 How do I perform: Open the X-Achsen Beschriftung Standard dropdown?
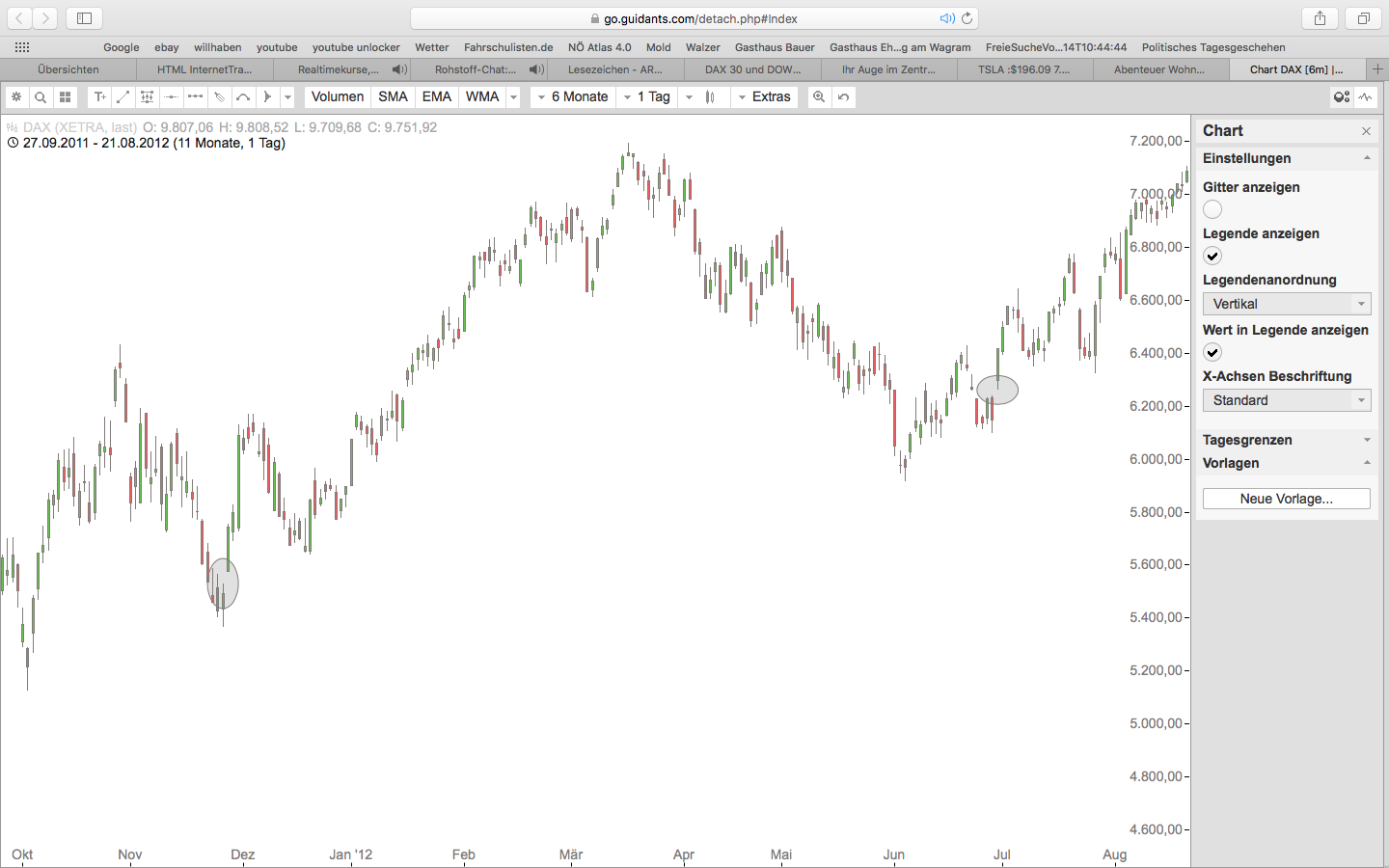click(x=1287, y=400)
